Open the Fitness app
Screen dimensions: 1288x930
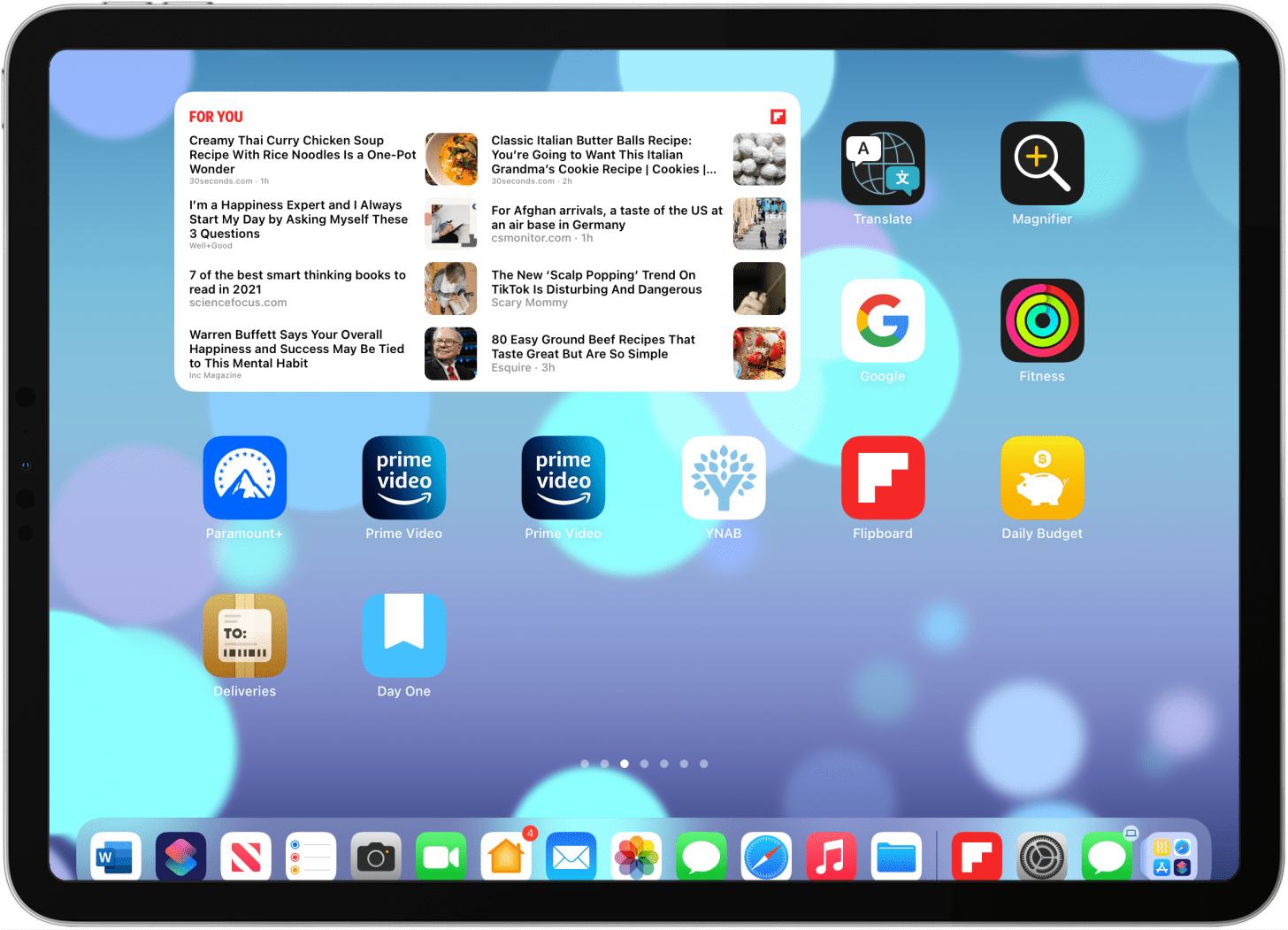(1041, 320)
